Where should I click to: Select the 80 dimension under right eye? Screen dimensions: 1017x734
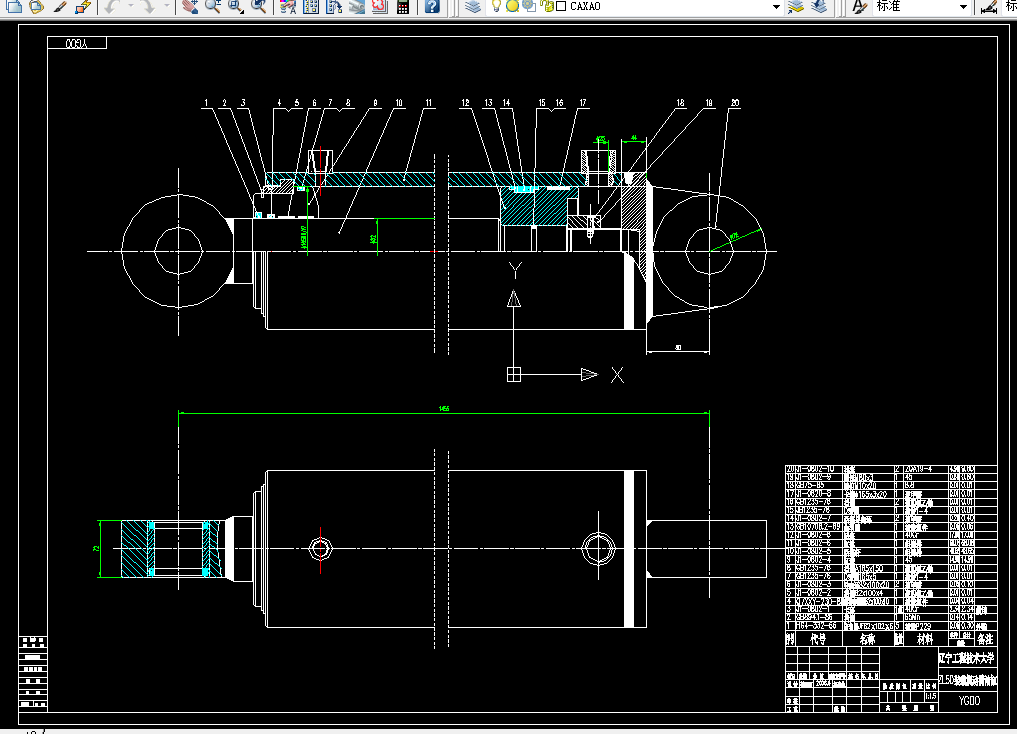click(x=678, y=348)
